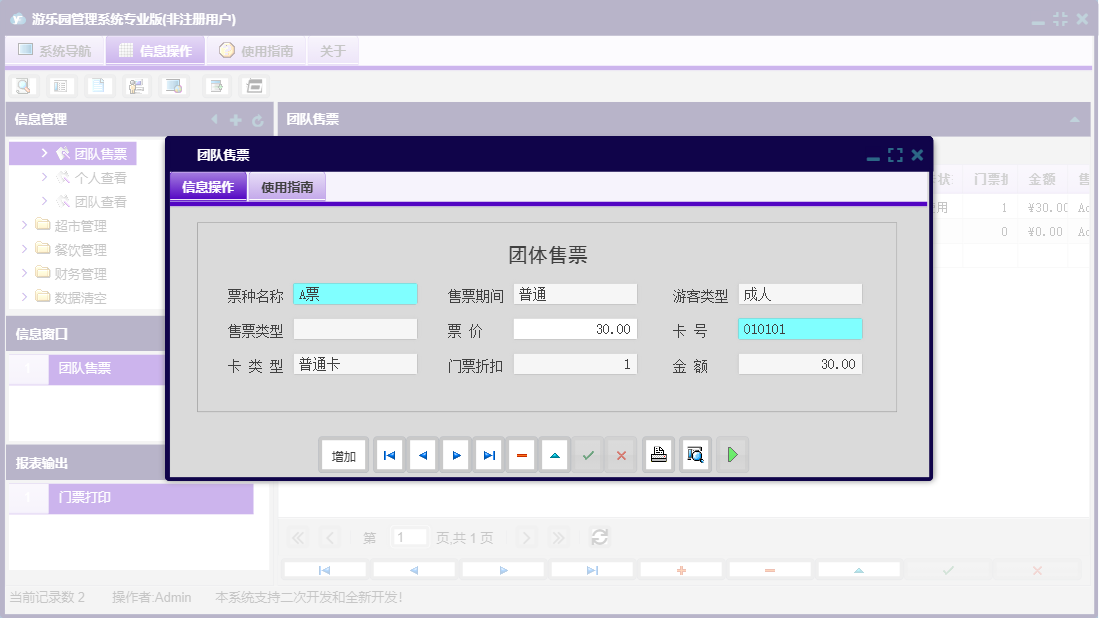Screen dimensions: 1099x618
Task: Select the print icon in the dialog toolbar
Action: (658, 454)
